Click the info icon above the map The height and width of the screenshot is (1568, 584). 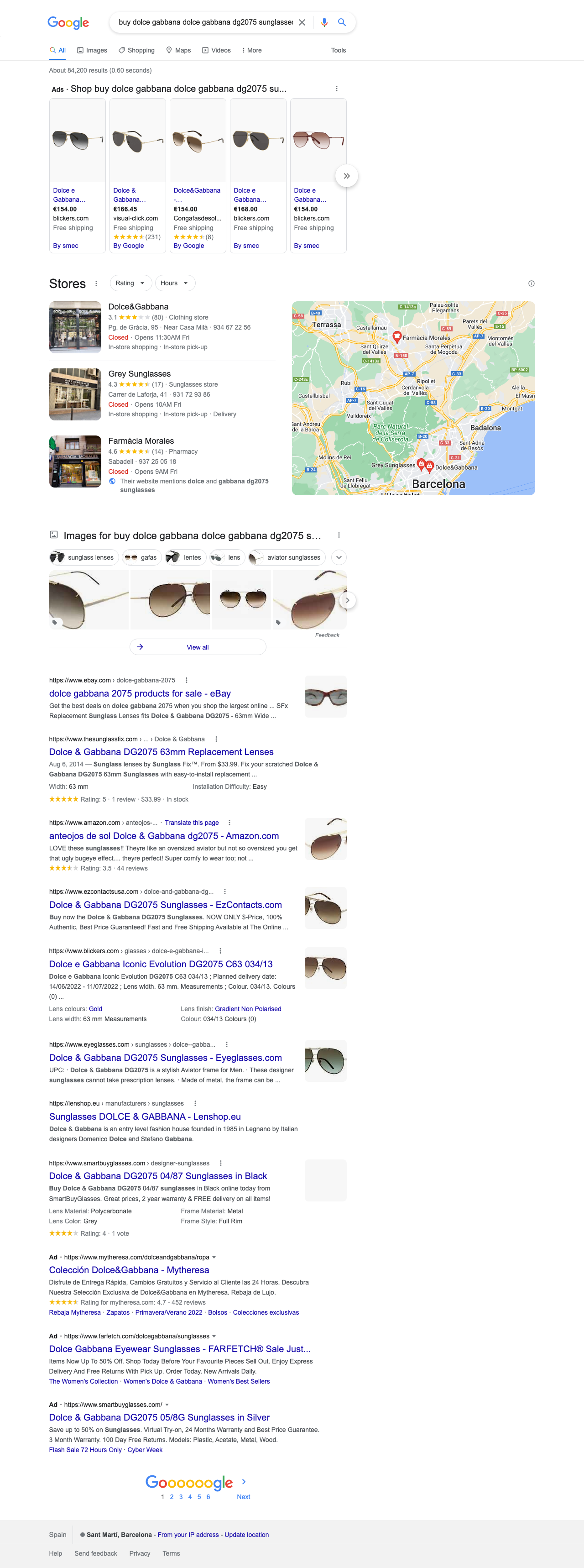(x=531, y=283)
